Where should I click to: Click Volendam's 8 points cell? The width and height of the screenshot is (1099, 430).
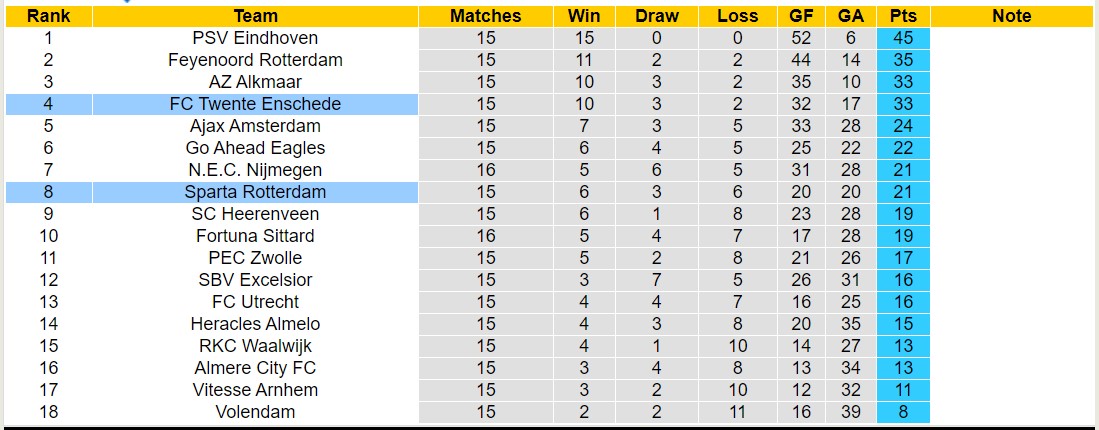(x=903, y=412)
